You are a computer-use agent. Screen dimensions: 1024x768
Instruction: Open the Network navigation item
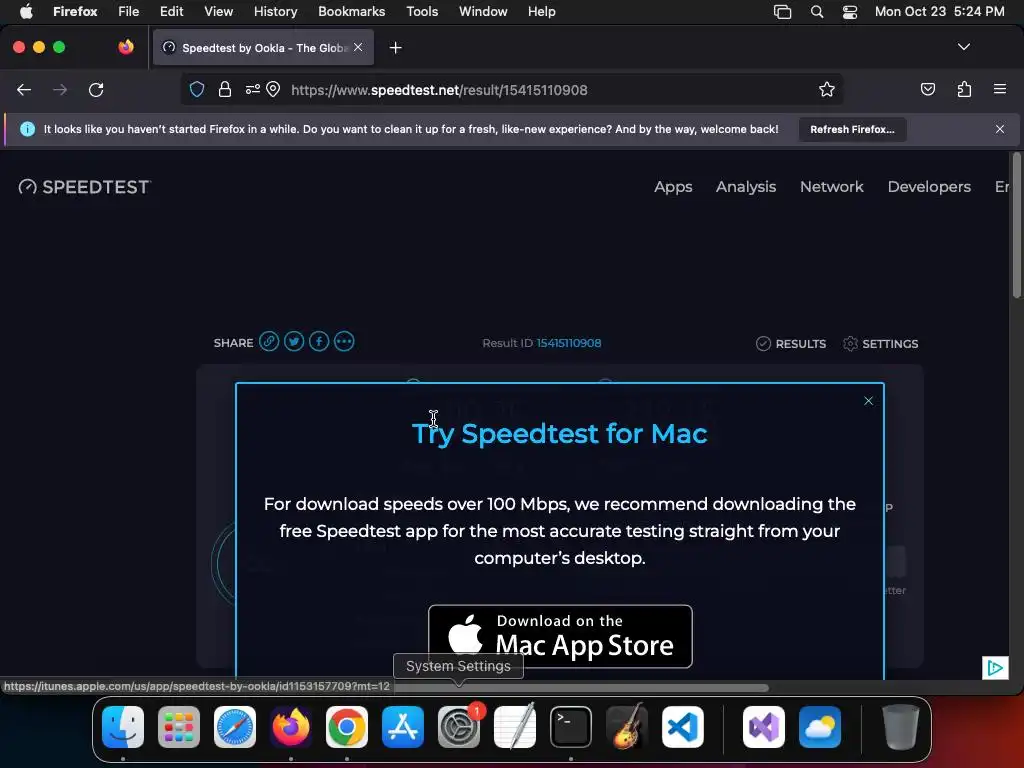click(x=832, y=187)
